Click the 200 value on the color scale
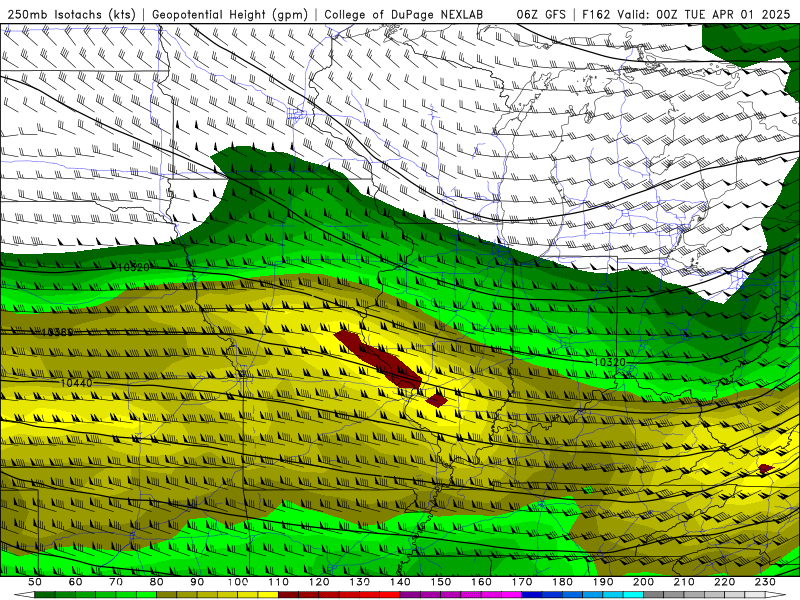This screenshot has height=600, width=800. (x=643, y=582)
